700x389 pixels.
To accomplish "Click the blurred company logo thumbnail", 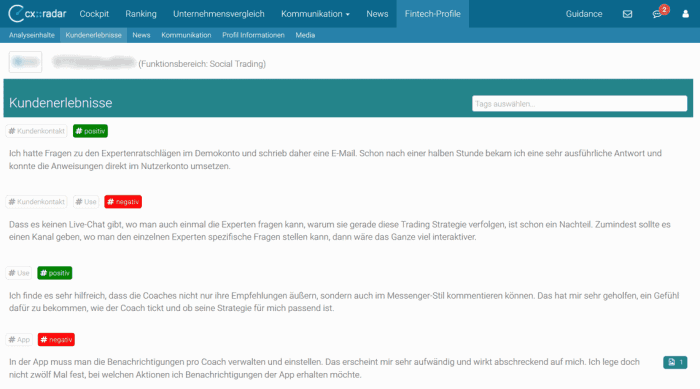I will (25, 62).
